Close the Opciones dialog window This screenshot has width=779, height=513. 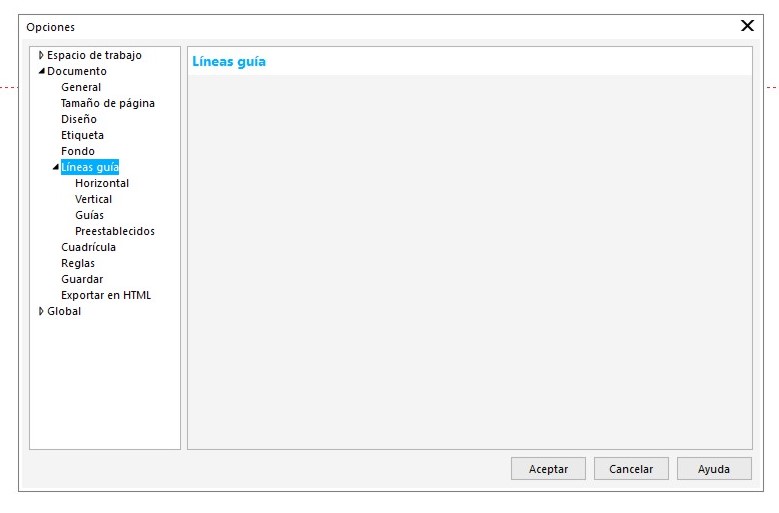point(747,26)
